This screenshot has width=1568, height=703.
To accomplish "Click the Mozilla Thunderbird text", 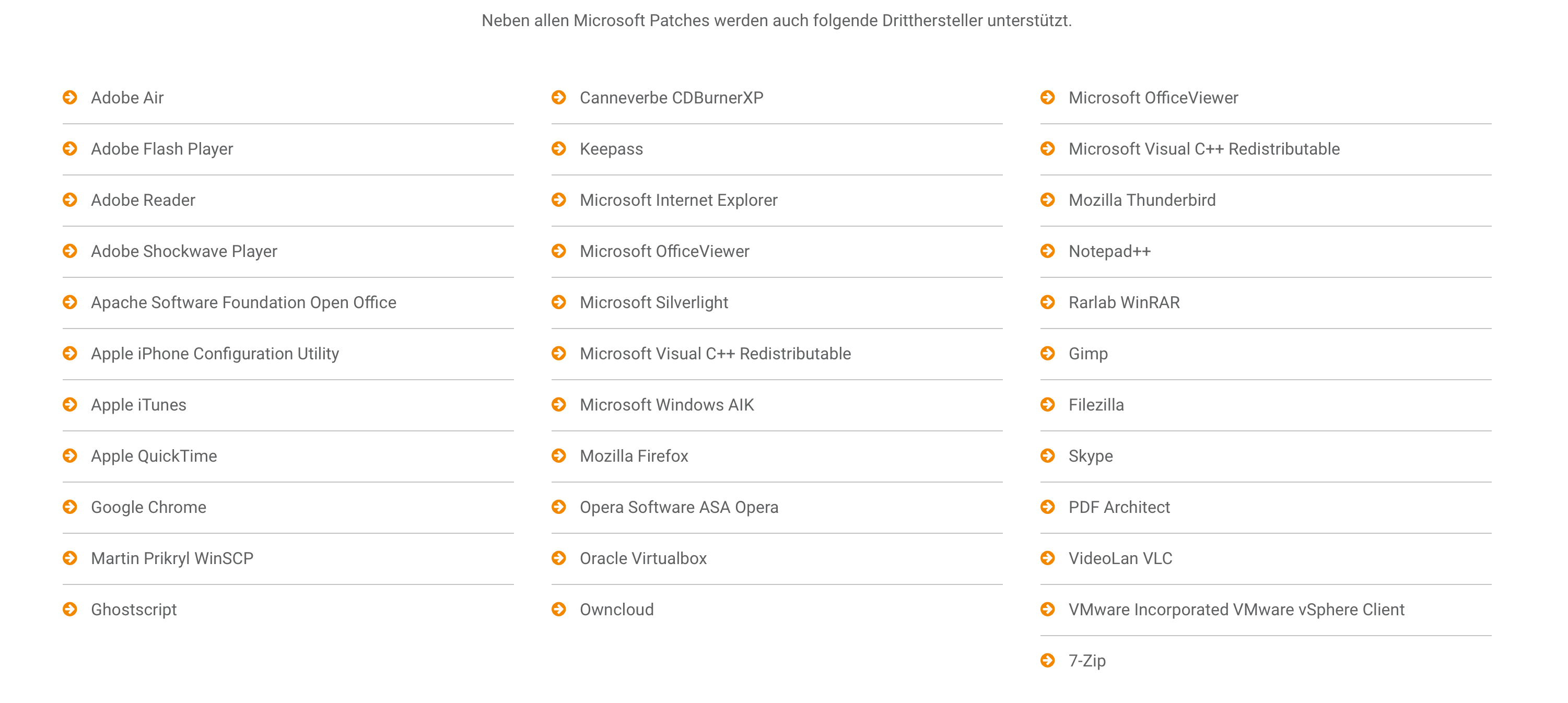I will pos(1142,200).
